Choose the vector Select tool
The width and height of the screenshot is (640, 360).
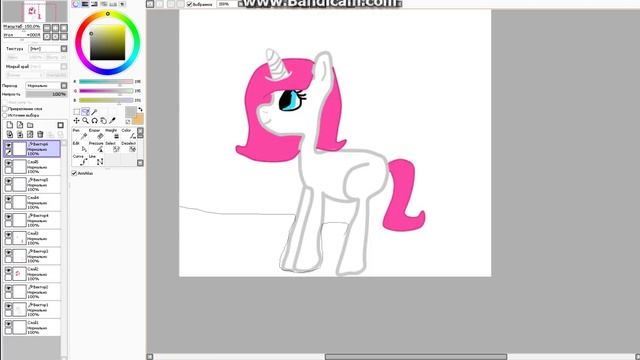pyautogui.click(x=112, y=147)
